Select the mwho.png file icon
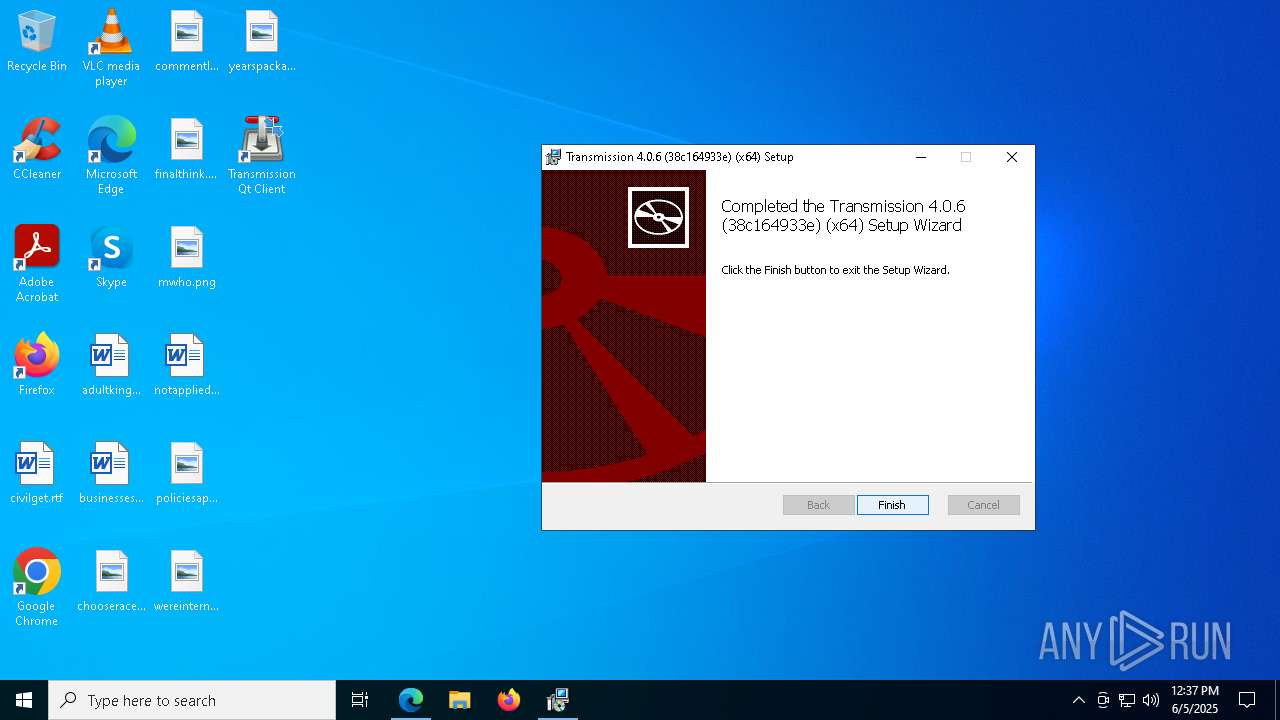The image size is (1280, 720). 187,258
